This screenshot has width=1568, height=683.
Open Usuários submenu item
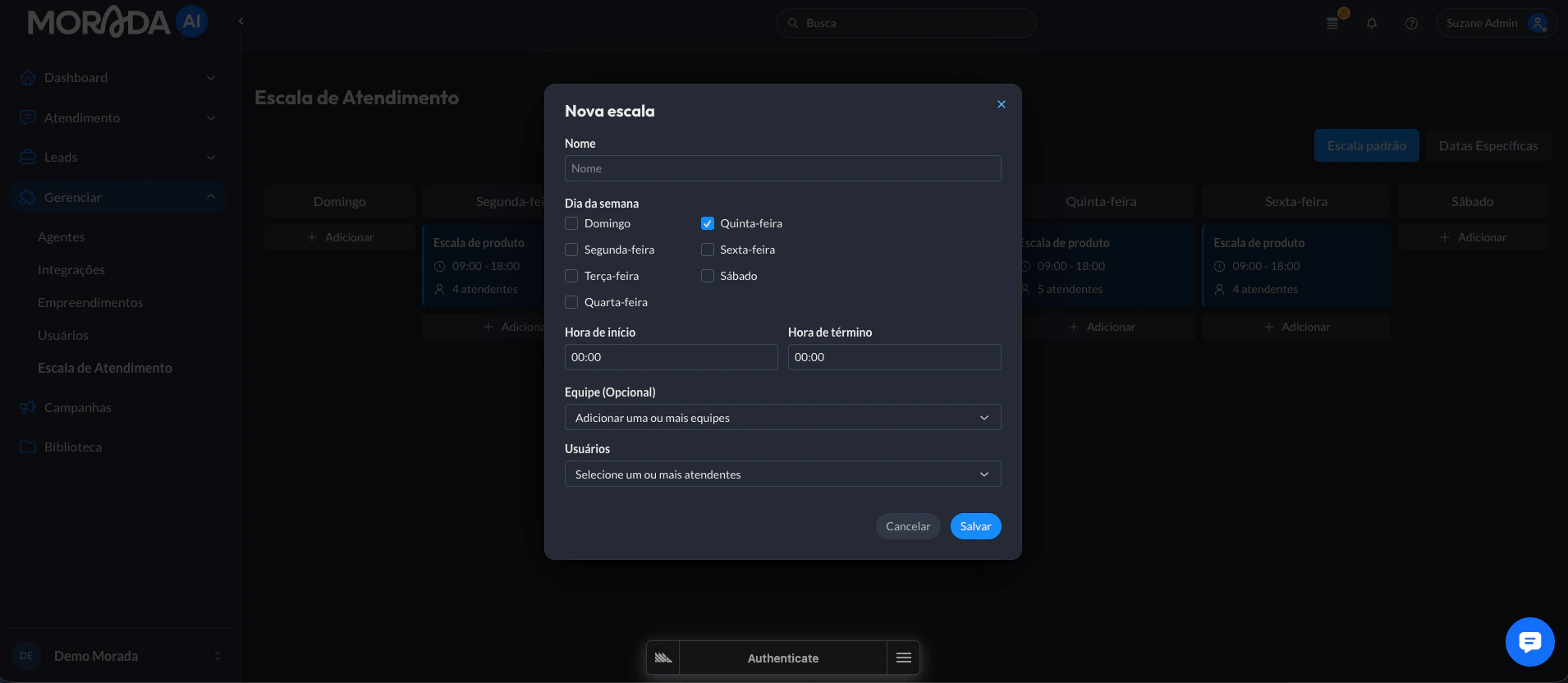63,335
